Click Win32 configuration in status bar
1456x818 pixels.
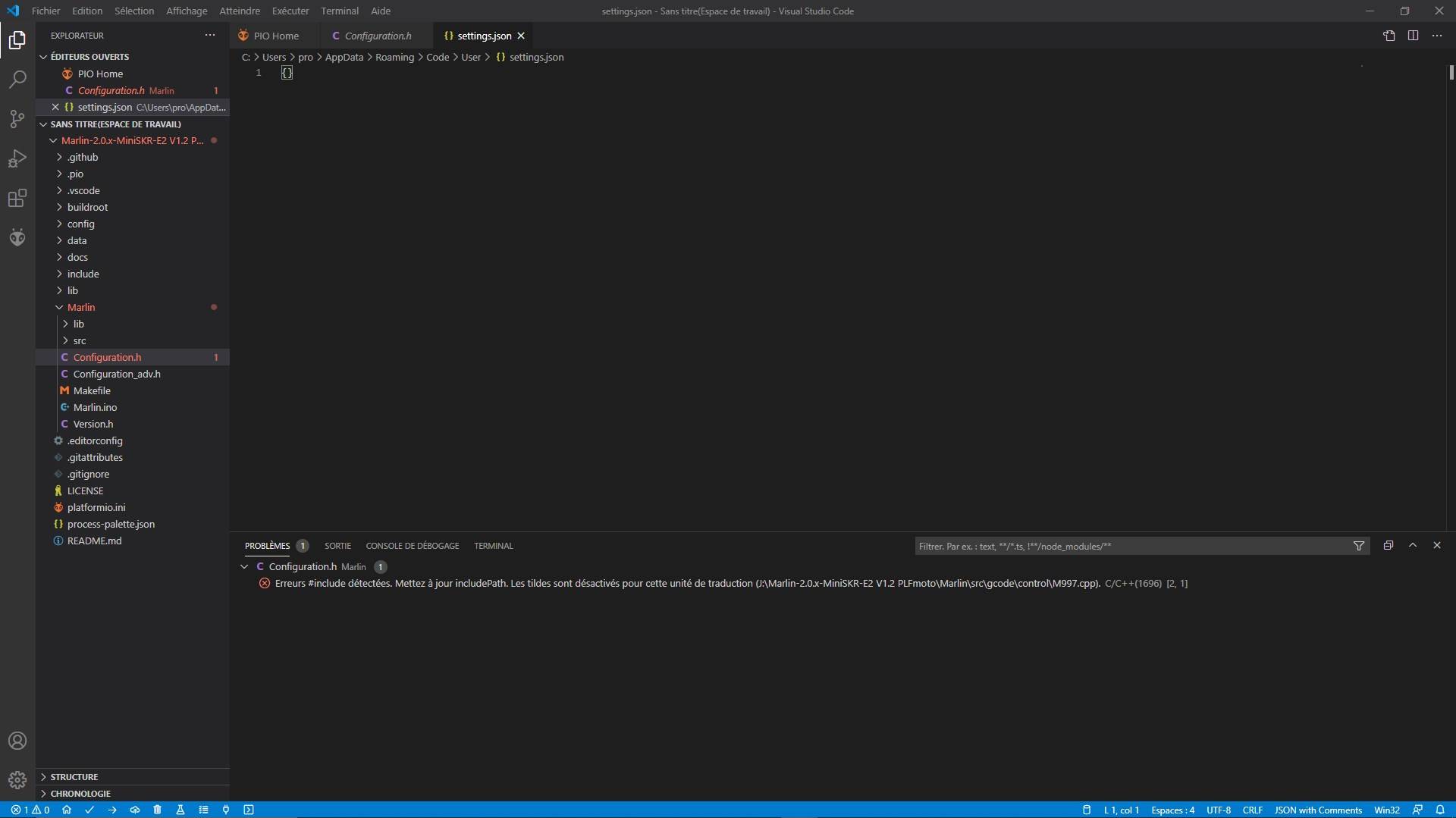1387,810
